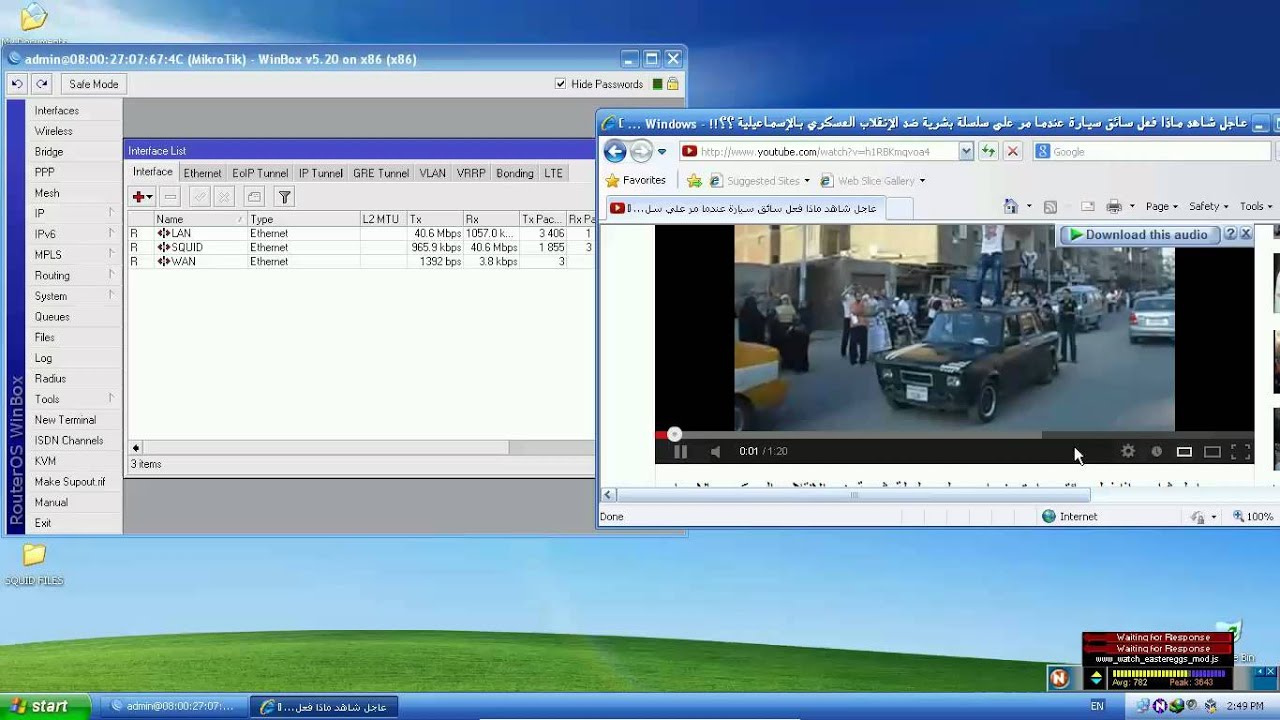
Task: Click the comment note icon in Interface List
Action: 254,197
